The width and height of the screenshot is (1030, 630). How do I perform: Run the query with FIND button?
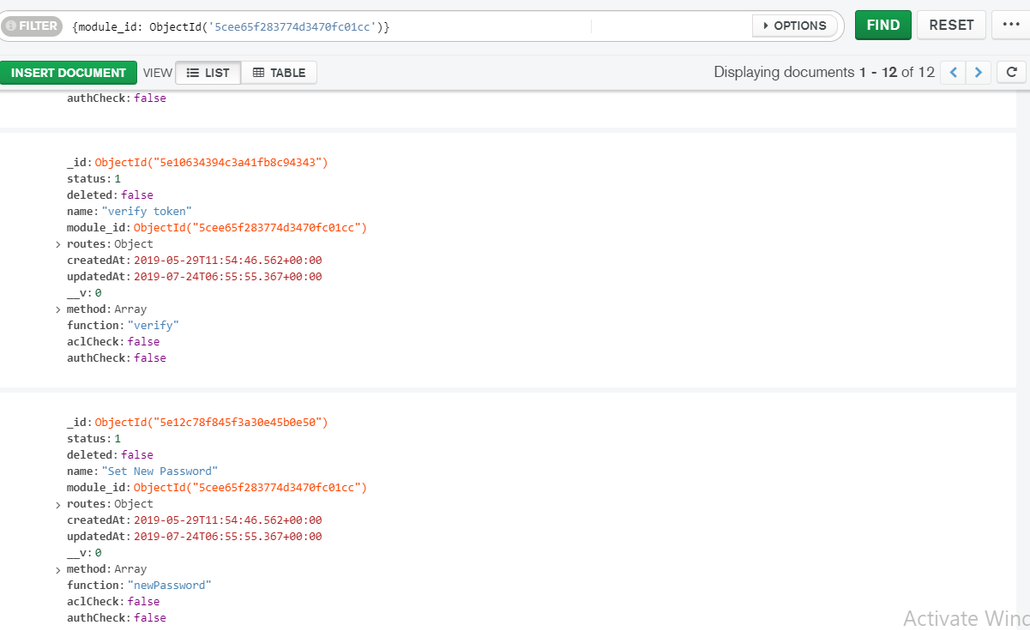[x=882, y=25]
